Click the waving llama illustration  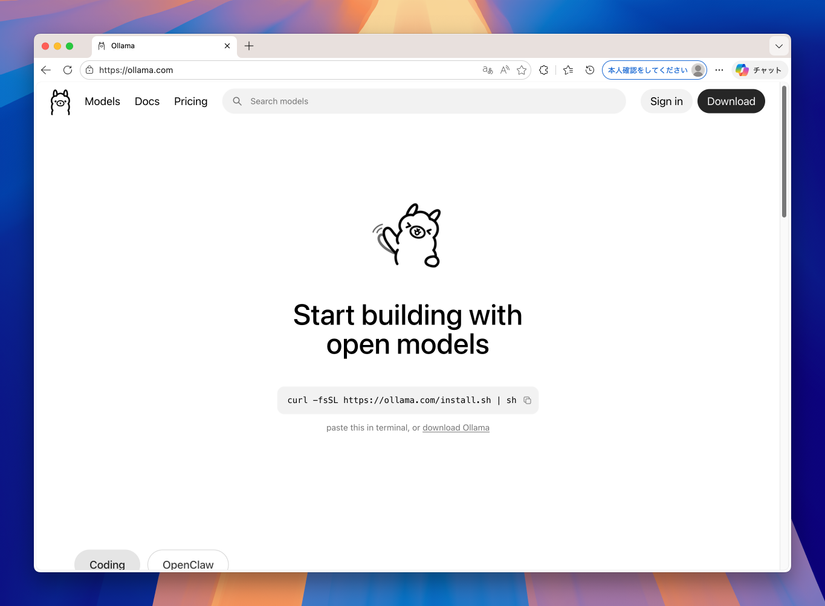pyautogui.click(x=407, y=235)
